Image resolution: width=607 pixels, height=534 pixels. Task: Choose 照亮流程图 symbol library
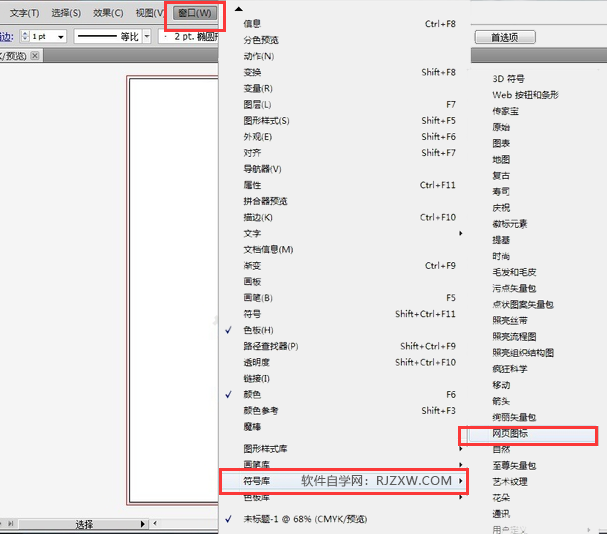pos(514,337)
